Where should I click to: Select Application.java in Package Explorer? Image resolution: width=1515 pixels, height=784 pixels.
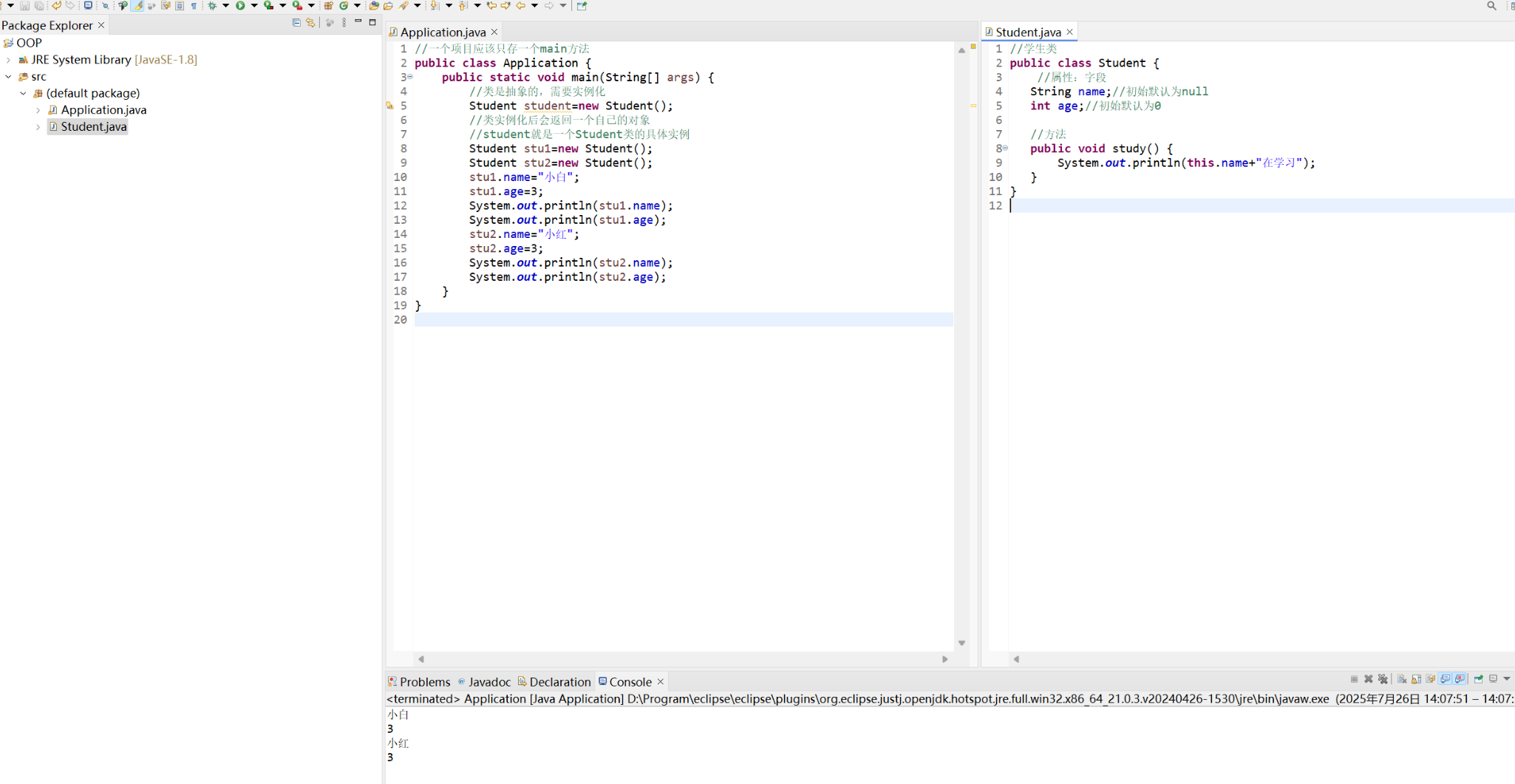[x=103, y=110]
